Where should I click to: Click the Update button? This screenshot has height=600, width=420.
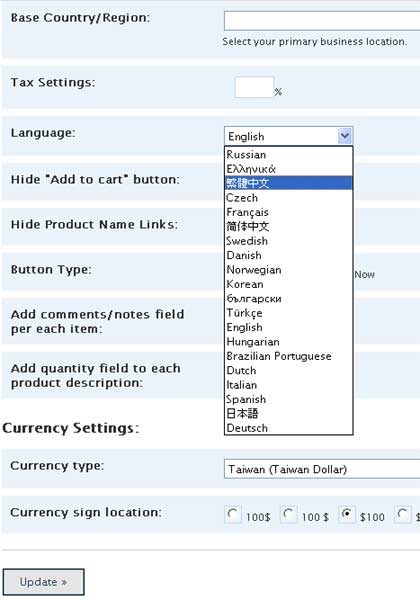[x=44, y=582]
